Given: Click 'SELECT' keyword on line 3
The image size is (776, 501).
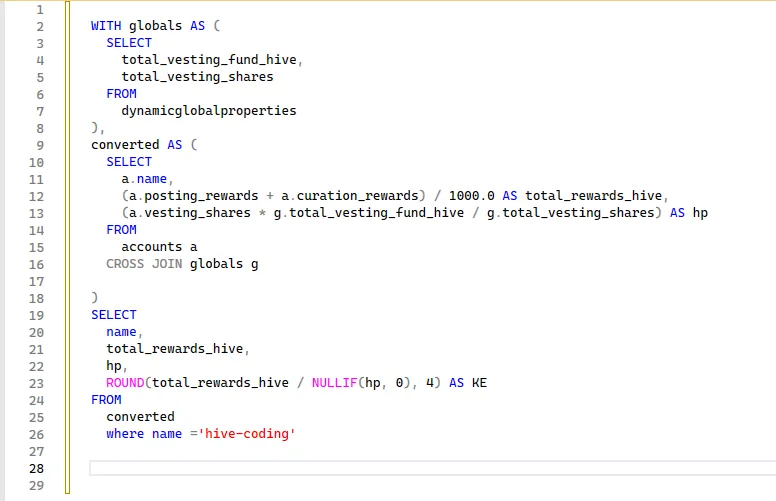Looking at the screenshot, I should (129, 43).
